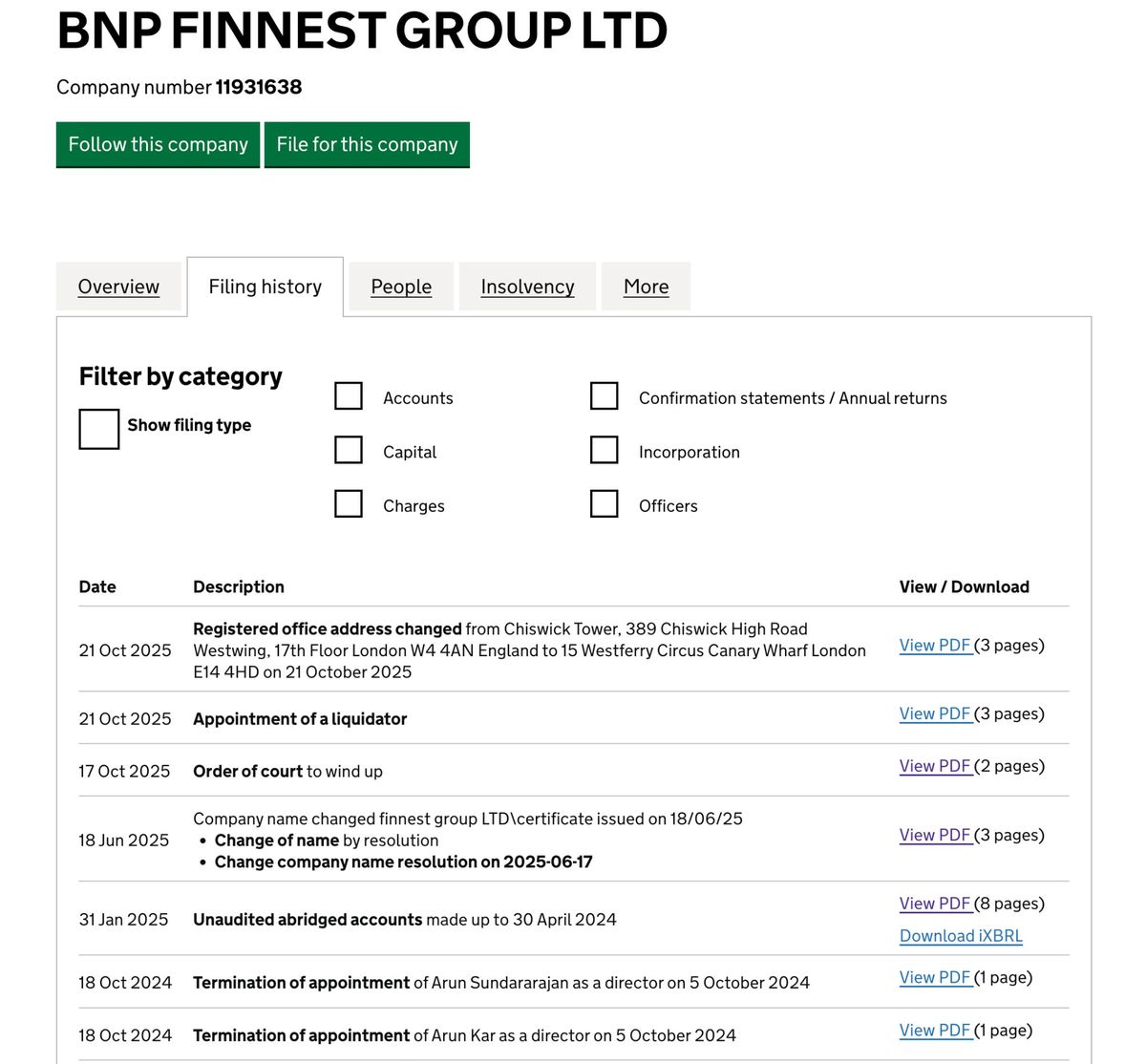Click the Follow this company button
Viewport: 1146px width, 1064px height.
coord(157,144)
